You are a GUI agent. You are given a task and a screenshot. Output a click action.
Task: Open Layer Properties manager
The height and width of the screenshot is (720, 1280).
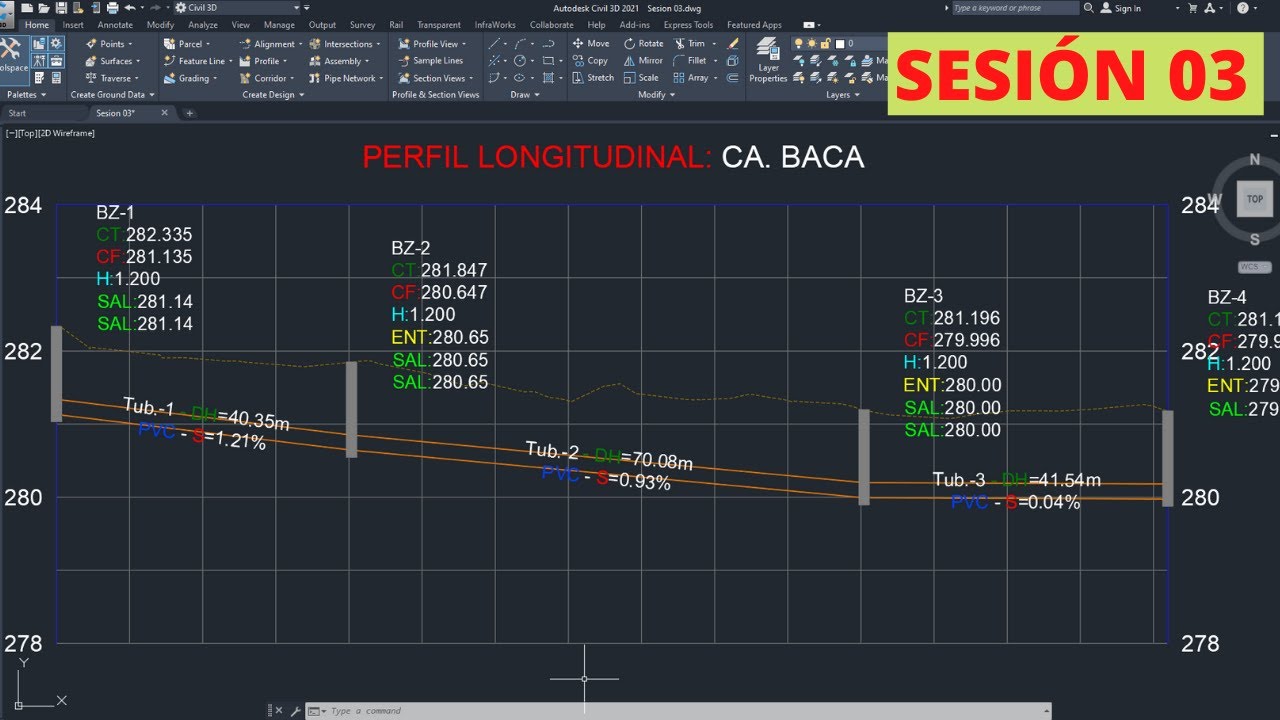pyautogui.click(x=768, y=60)
